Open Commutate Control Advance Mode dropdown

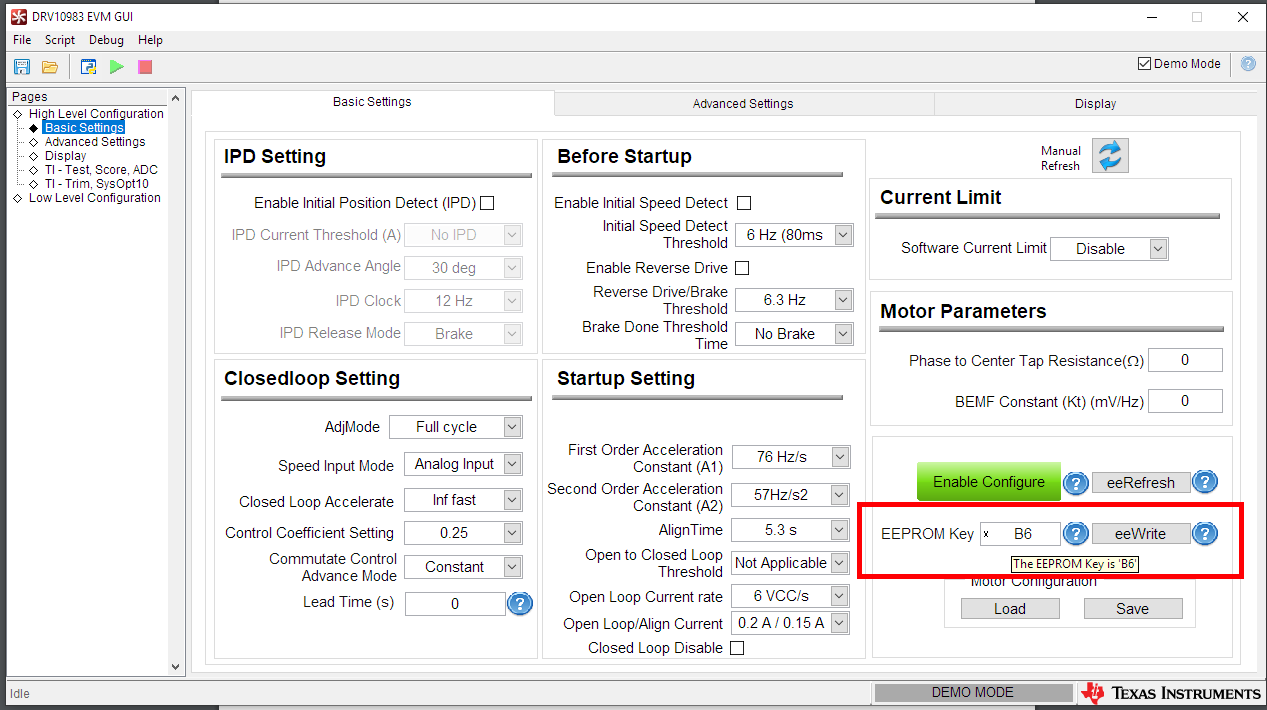[463, 567]
